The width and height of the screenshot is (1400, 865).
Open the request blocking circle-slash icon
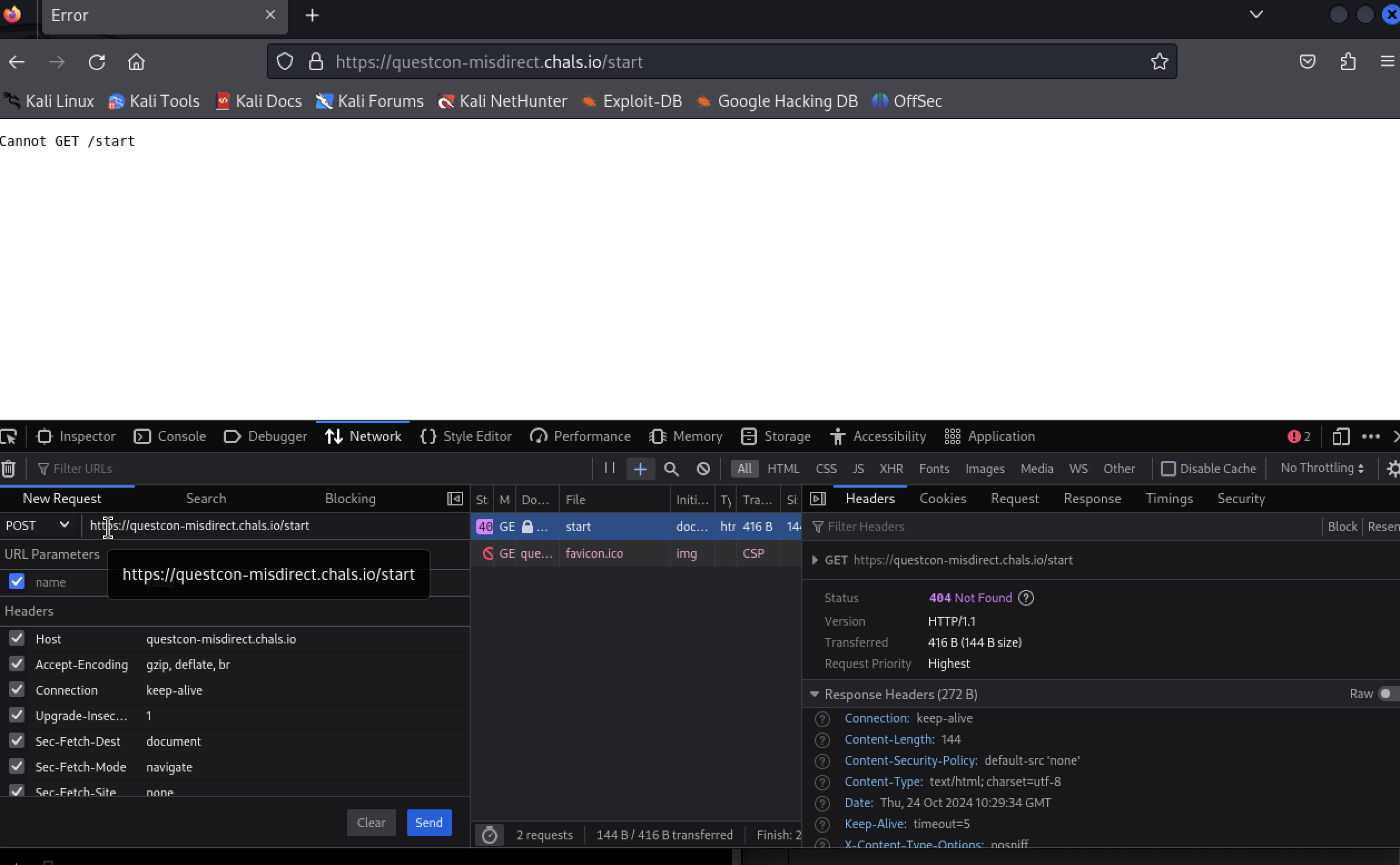tap(703, 469)
